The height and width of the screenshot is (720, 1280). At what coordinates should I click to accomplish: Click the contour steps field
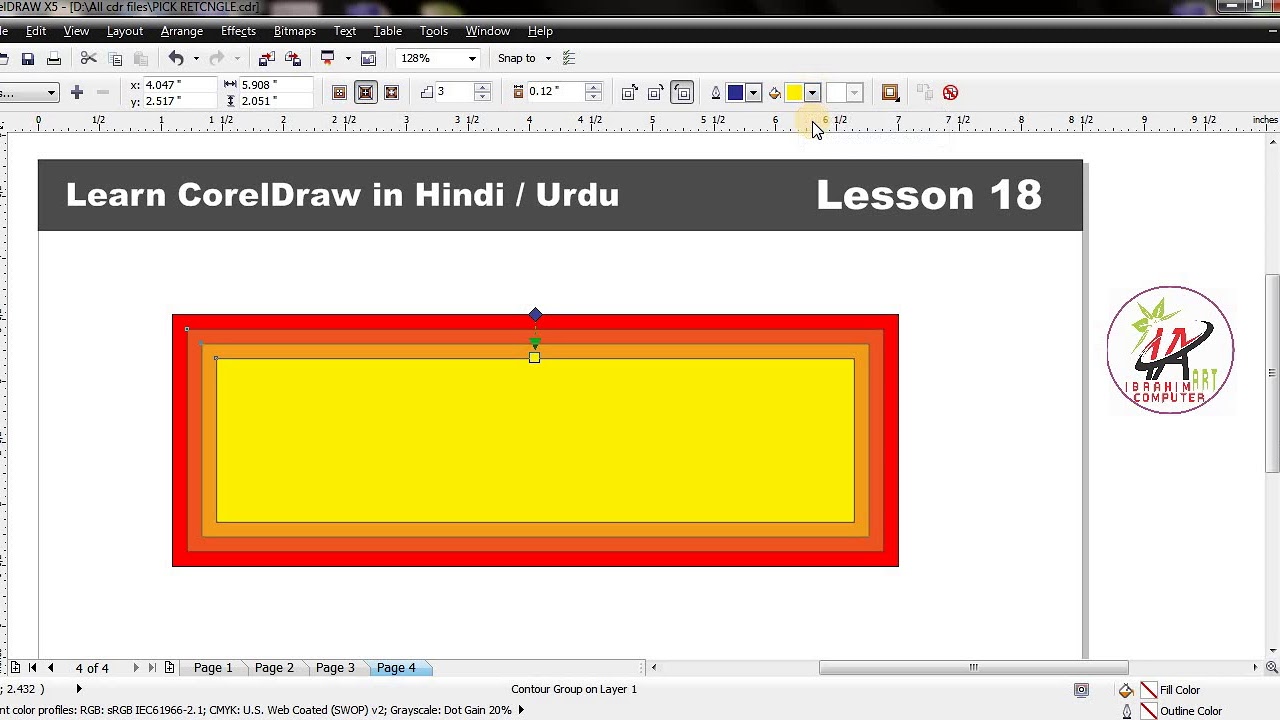pos(453,92)
